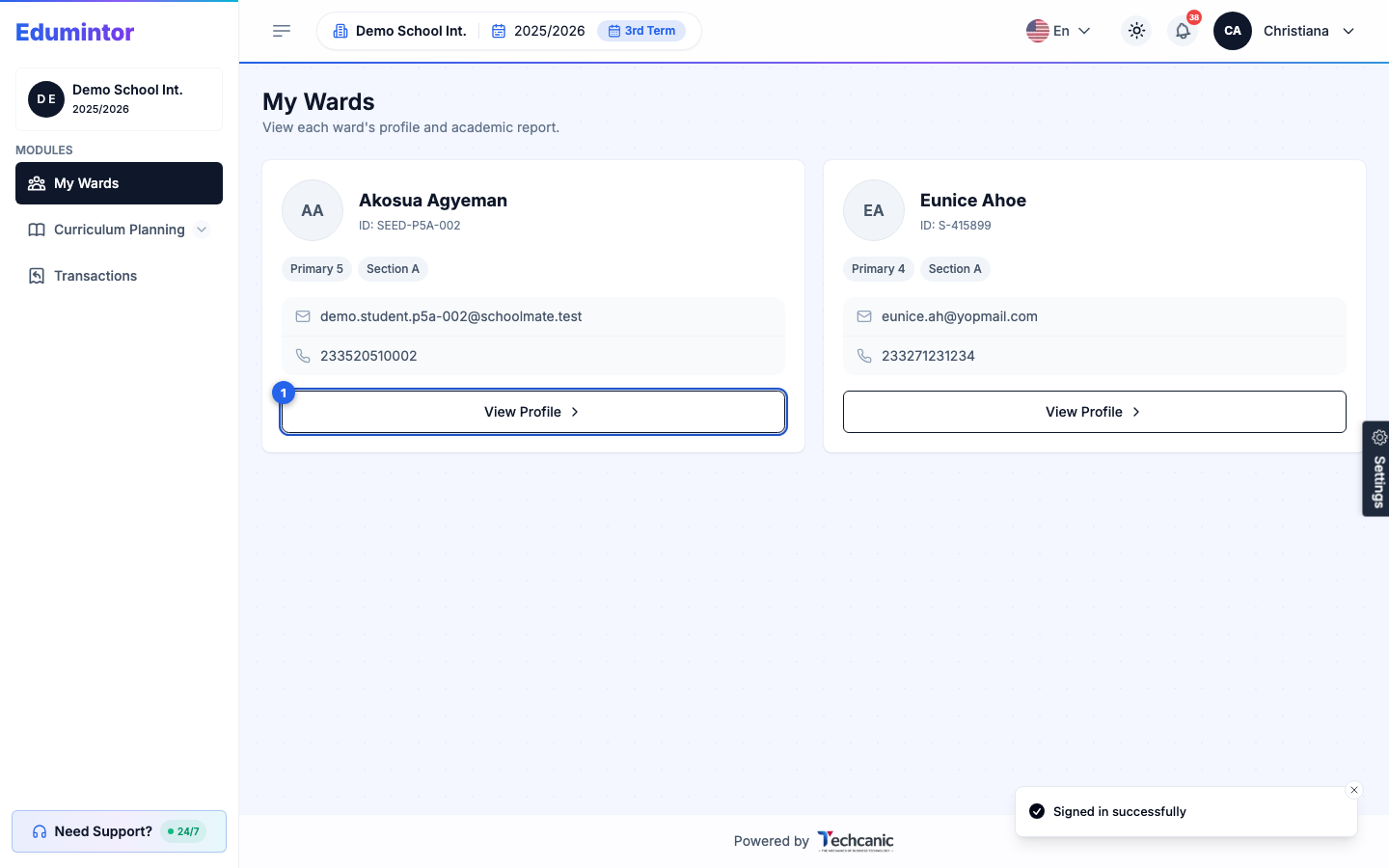Toggle the sidebar hamburger menu icon

[282, 31]
